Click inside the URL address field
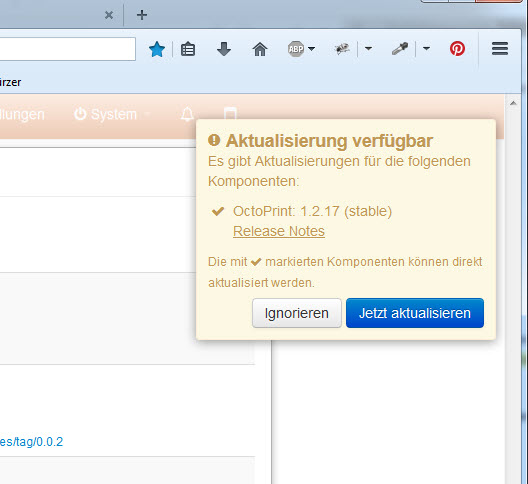The height and width of the screenshot is (484, 528). (x=68, y=49)
